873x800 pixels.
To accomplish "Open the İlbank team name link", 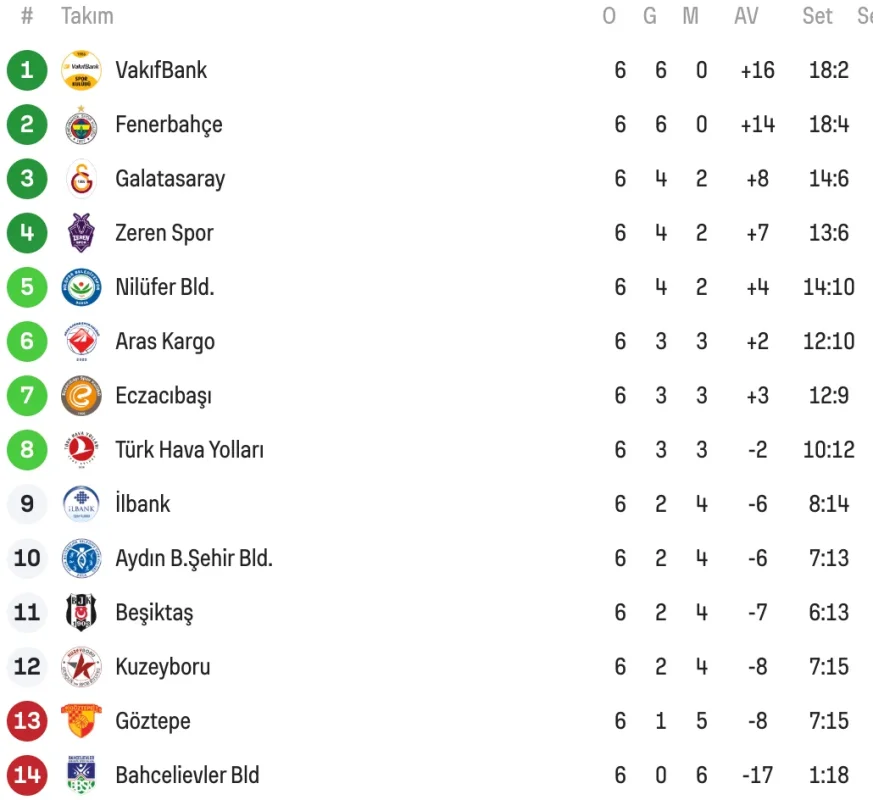I will click(143, 504).
